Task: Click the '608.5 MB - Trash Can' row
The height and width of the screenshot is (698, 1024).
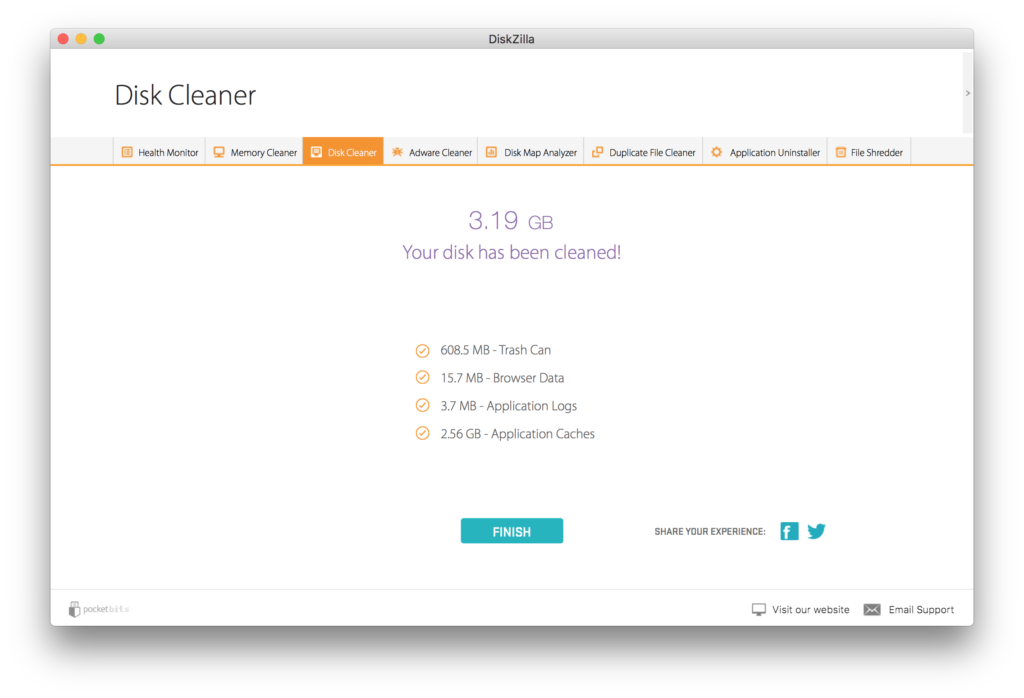Action: [483, 350]
